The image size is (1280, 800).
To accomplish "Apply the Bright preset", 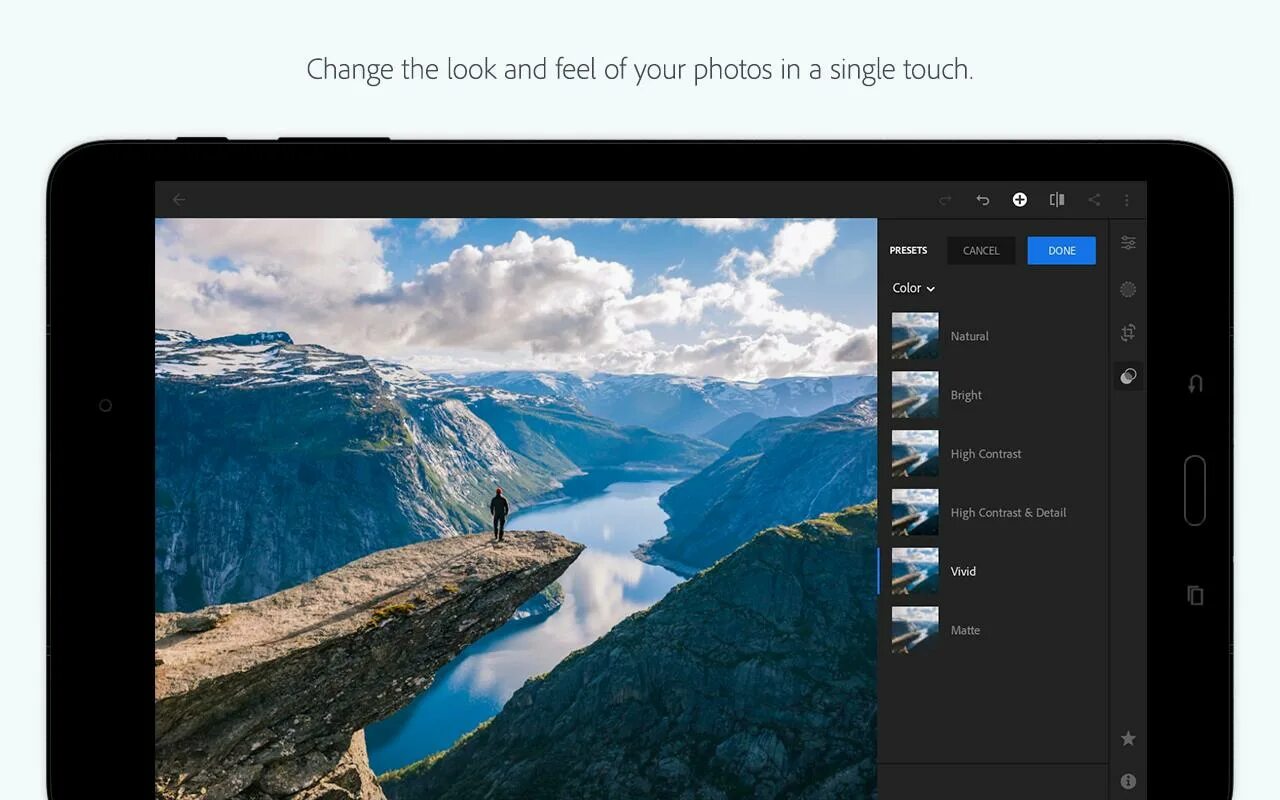I will (x=992, y=395).
